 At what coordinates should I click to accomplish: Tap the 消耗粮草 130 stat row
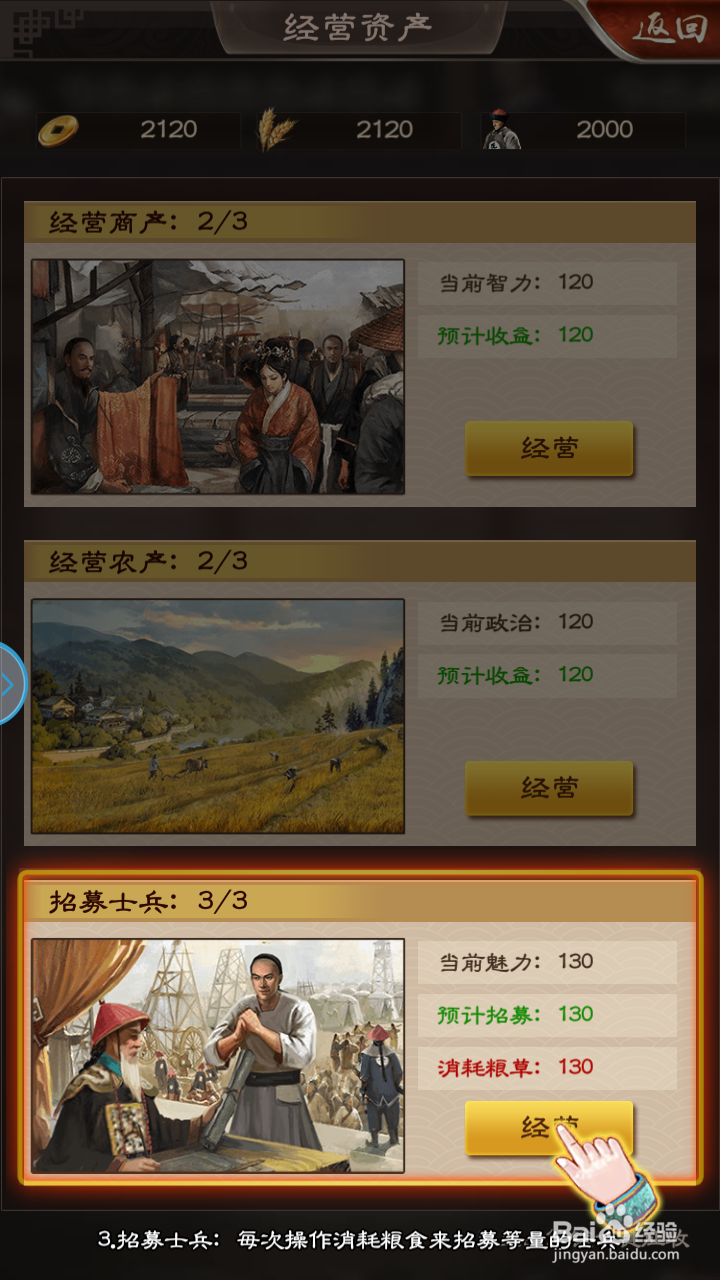coord(547,1067)
